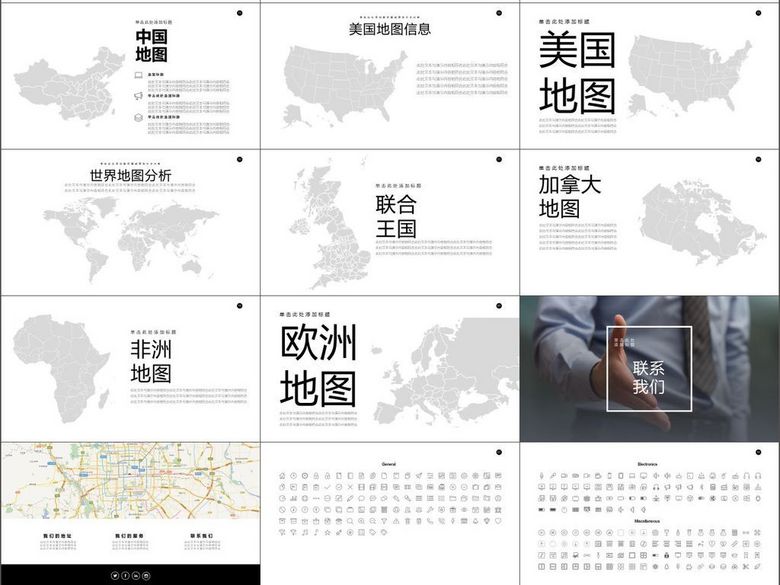Select the grey Africa map graphic
The height and width of the screenshot is (585, 780).
(x=61, y=369)
